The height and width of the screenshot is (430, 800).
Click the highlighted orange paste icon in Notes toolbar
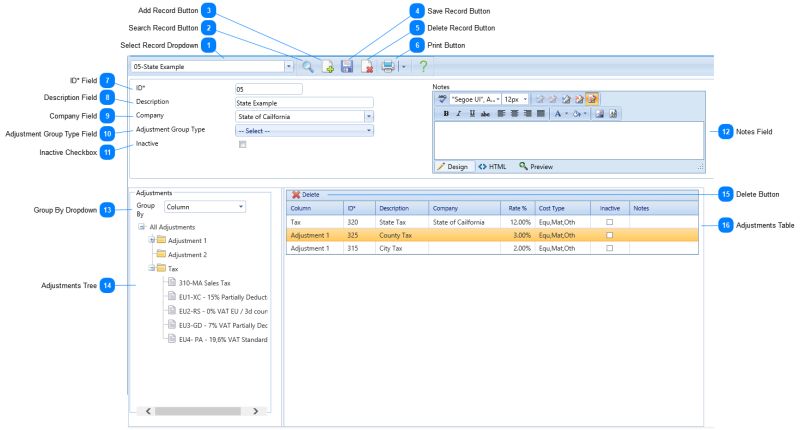[x=592, y=99]
